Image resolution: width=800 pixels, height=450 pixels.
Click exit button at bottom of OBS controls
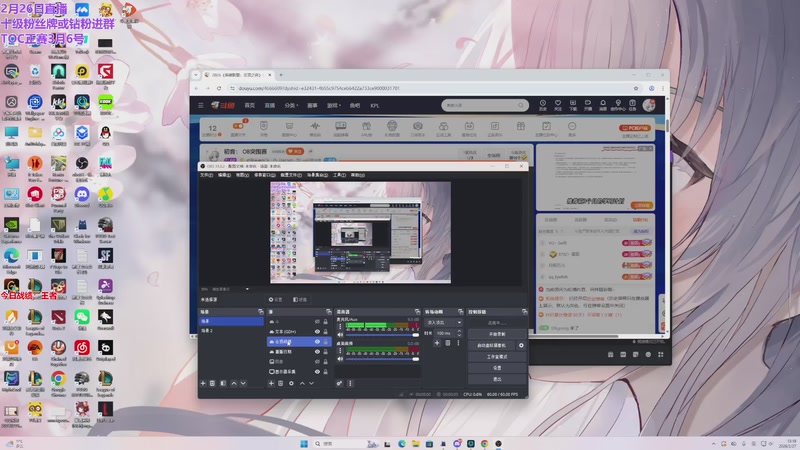(497, 379)
